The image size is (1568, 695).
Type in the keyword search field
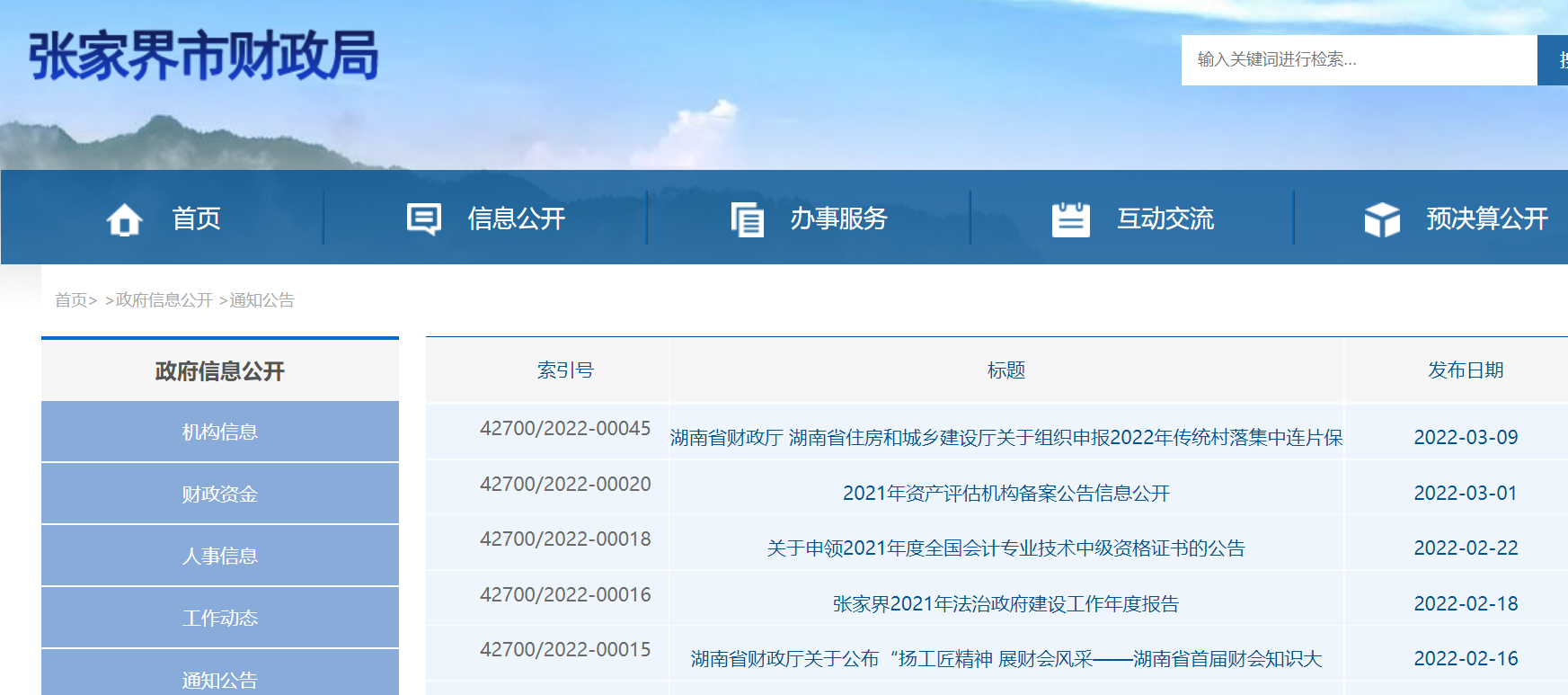(1358, 60)
